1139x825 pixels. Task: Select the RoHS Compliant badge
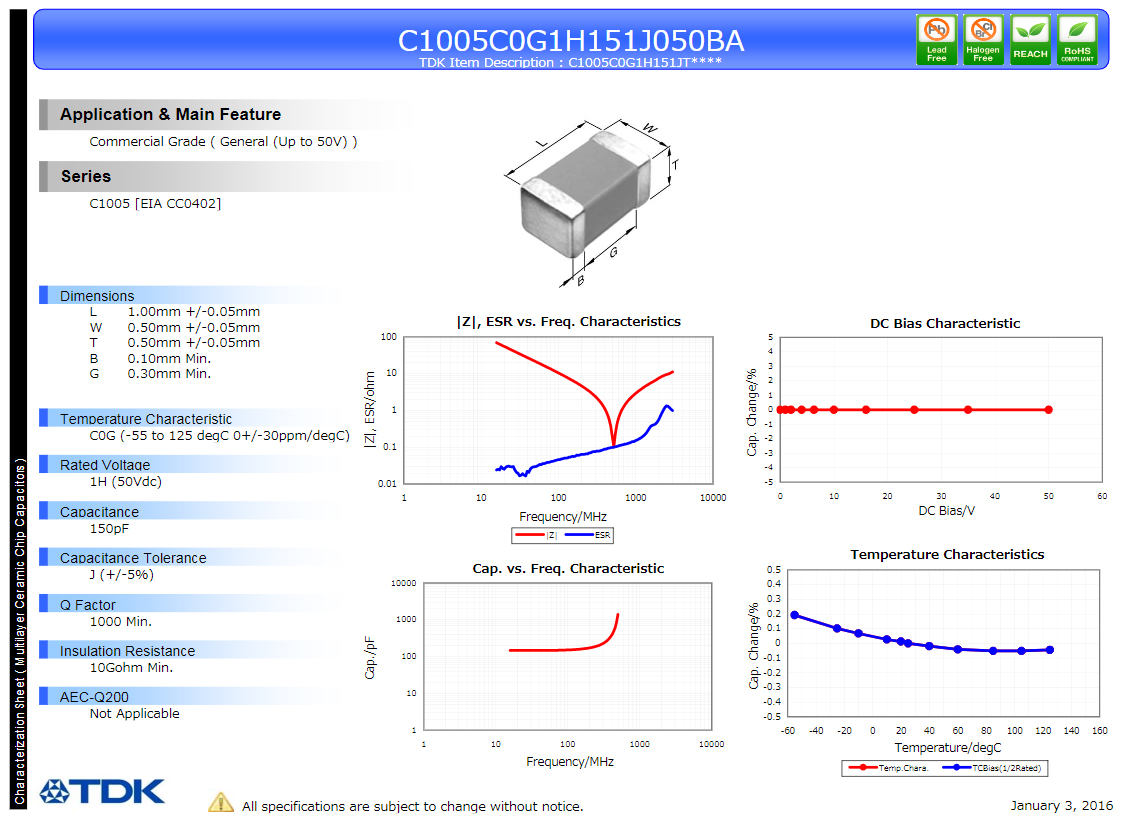[x=1077, y=40]
